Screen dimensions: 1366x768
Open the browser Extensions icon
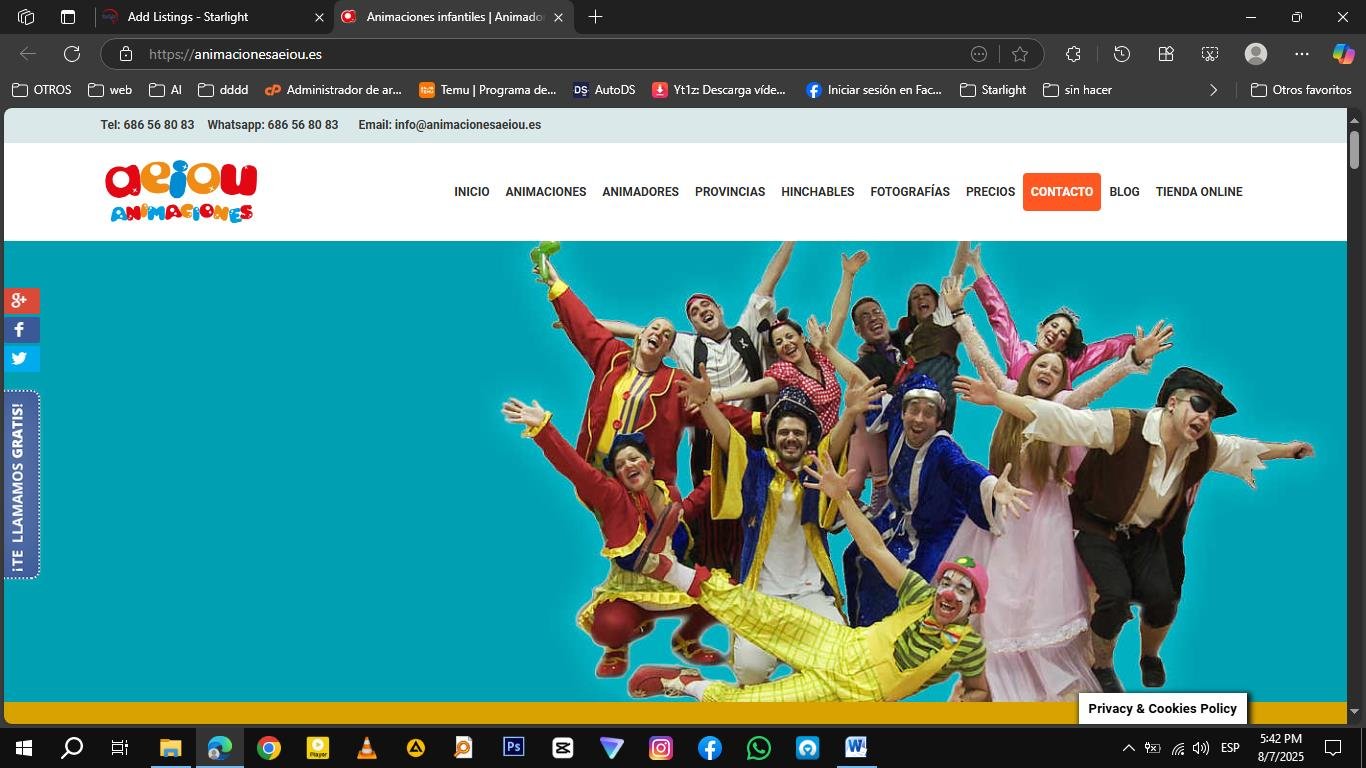click(1073, 54)
